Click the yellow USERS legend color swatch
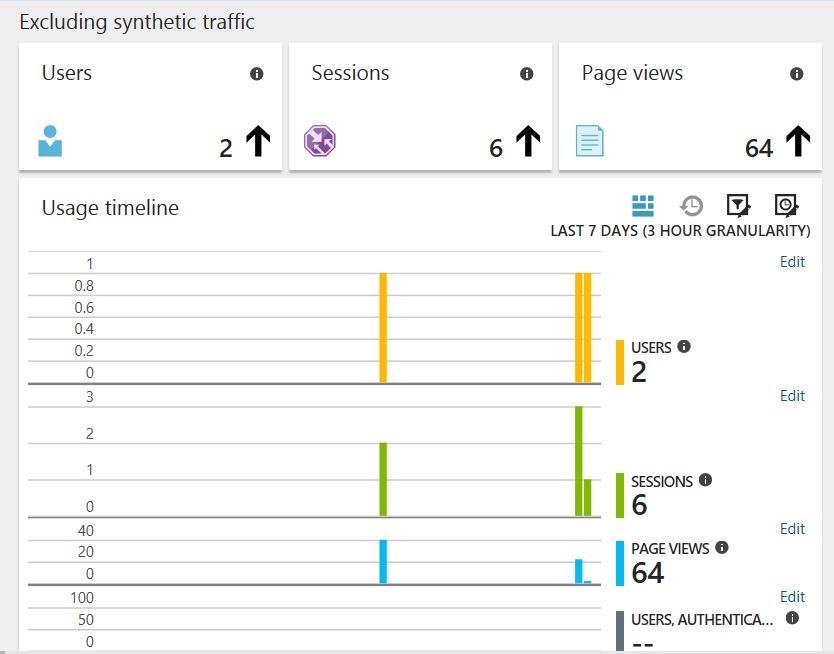Viewport: 834px width, 654px height. click(620, 362)
